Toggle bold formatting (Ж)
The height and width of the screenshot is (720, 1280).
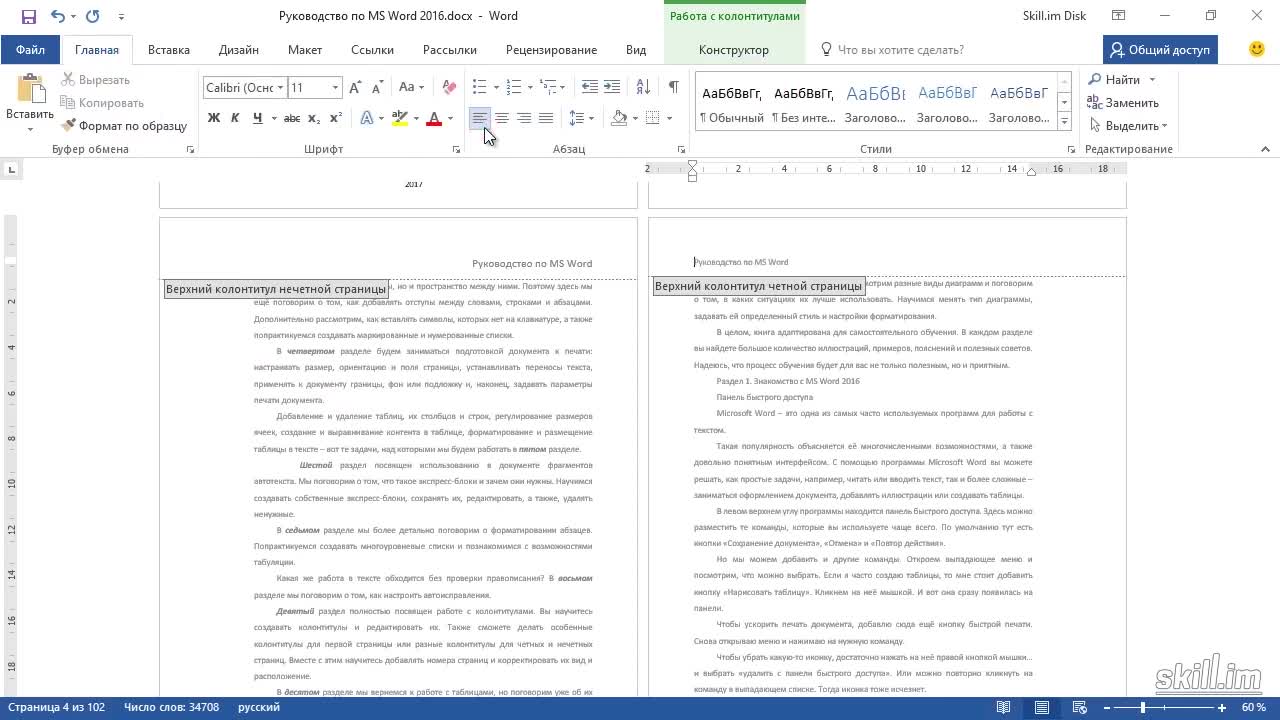pyautogui.click(x=213, y=118)
